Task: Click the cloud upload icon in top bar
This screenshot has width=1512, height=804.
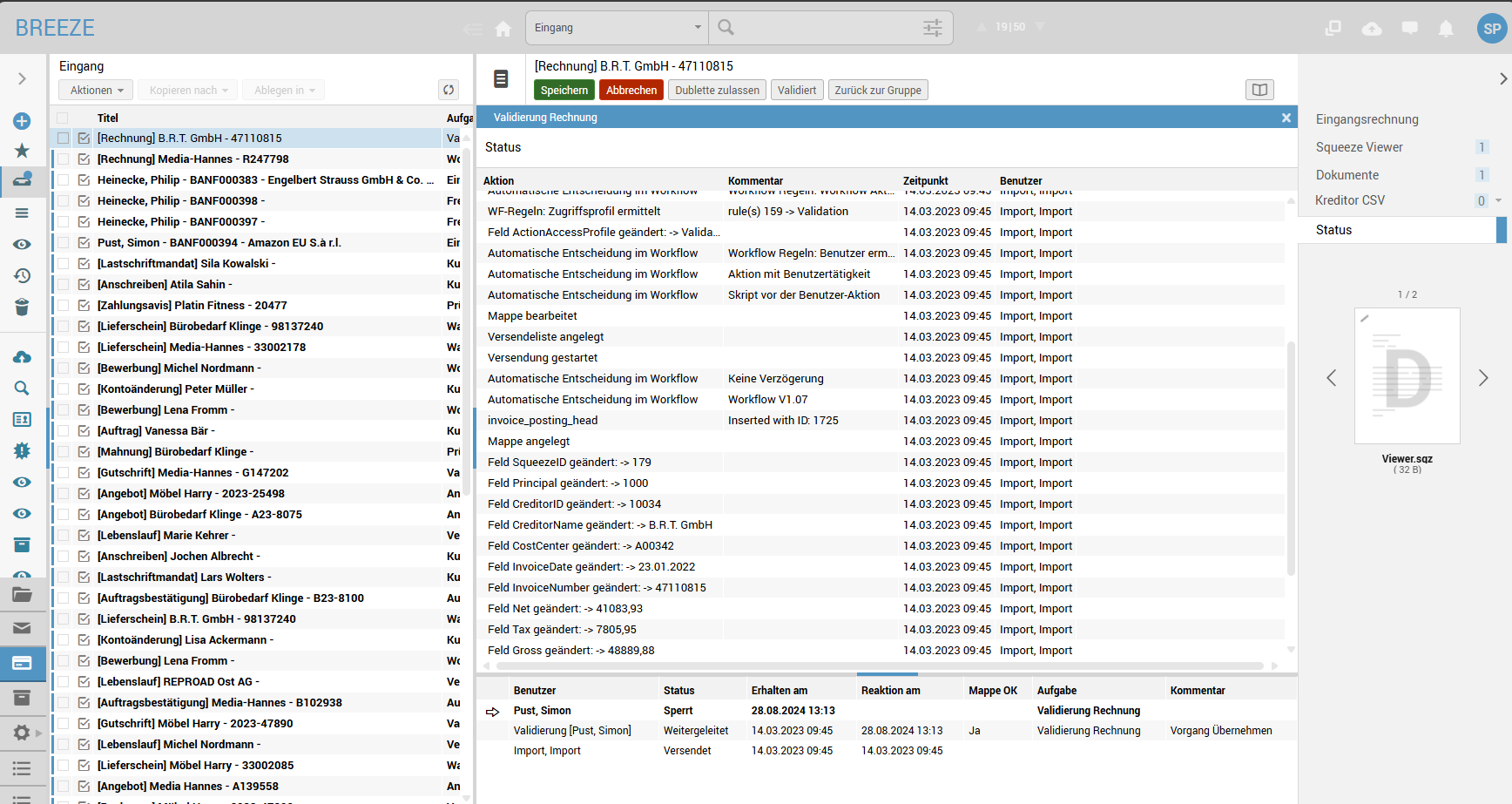Action: [1372, 29]
